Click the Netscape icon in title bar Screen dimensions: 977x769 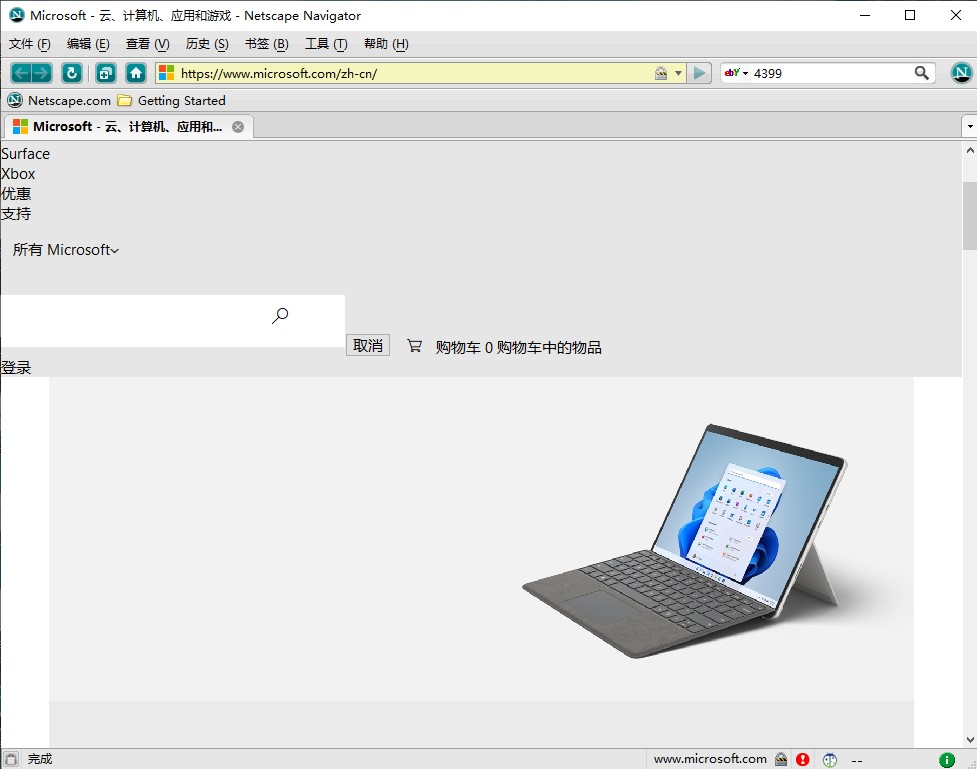(17, 15)
